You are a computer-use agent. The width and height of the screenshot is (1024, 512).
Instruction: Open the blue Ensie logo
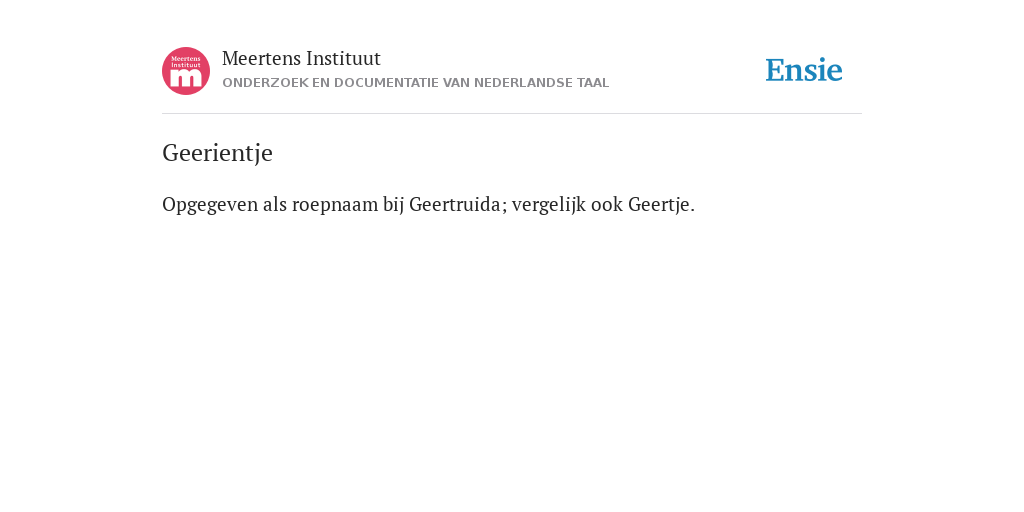[804, 70]
